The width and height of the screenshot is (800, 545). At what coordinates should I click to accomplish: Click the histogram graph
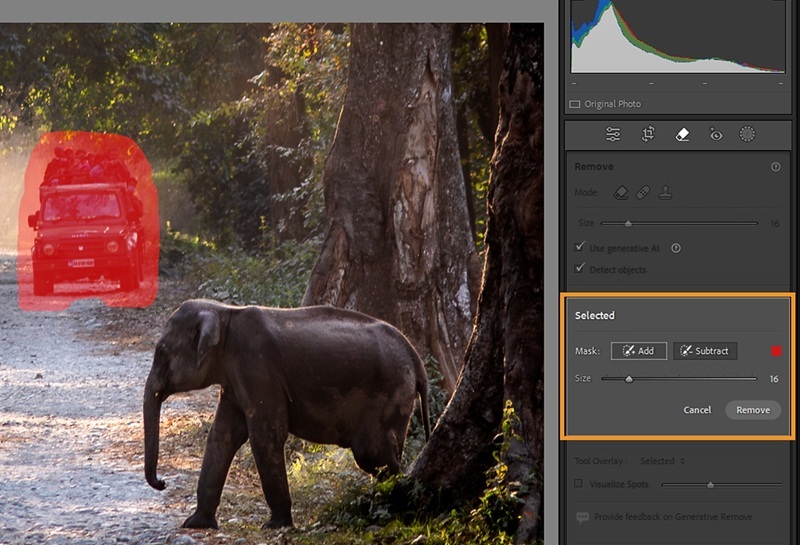click(x=678, y=36)
